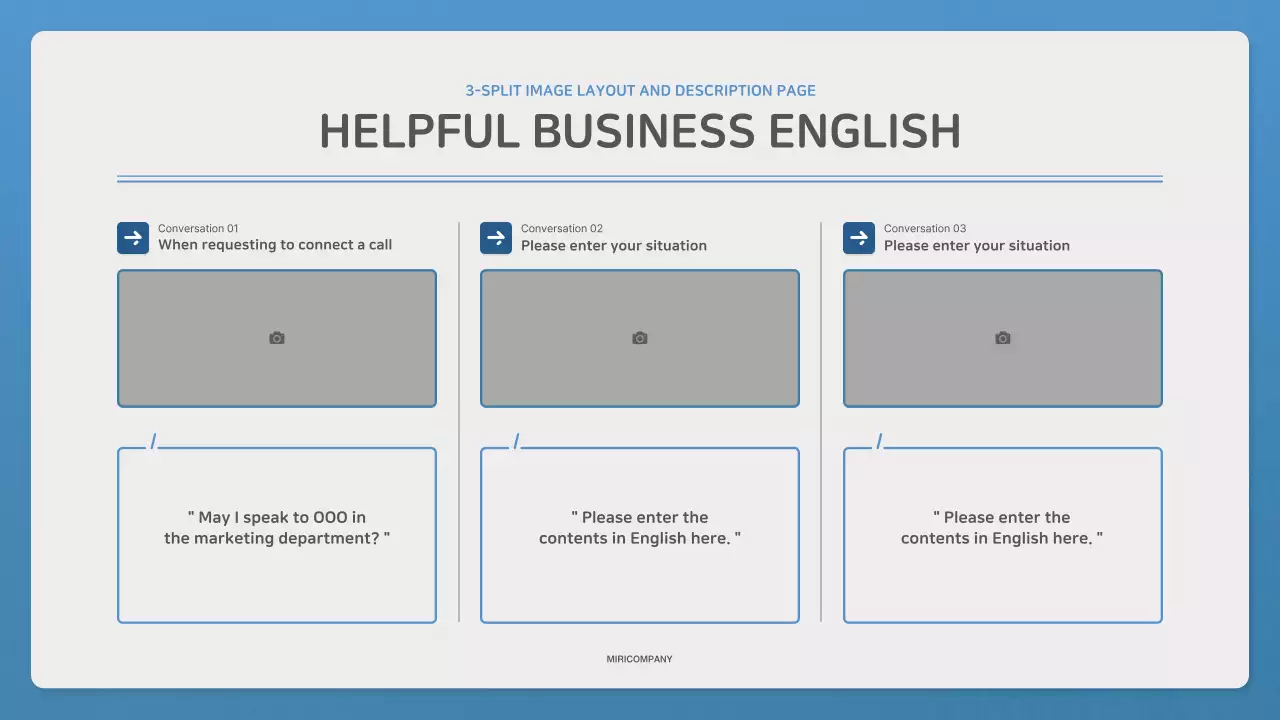This screenshot has width=1280, height=720.
Task: Click "Please enter your situation" under Conversation 03
Action: pos(976,246)
